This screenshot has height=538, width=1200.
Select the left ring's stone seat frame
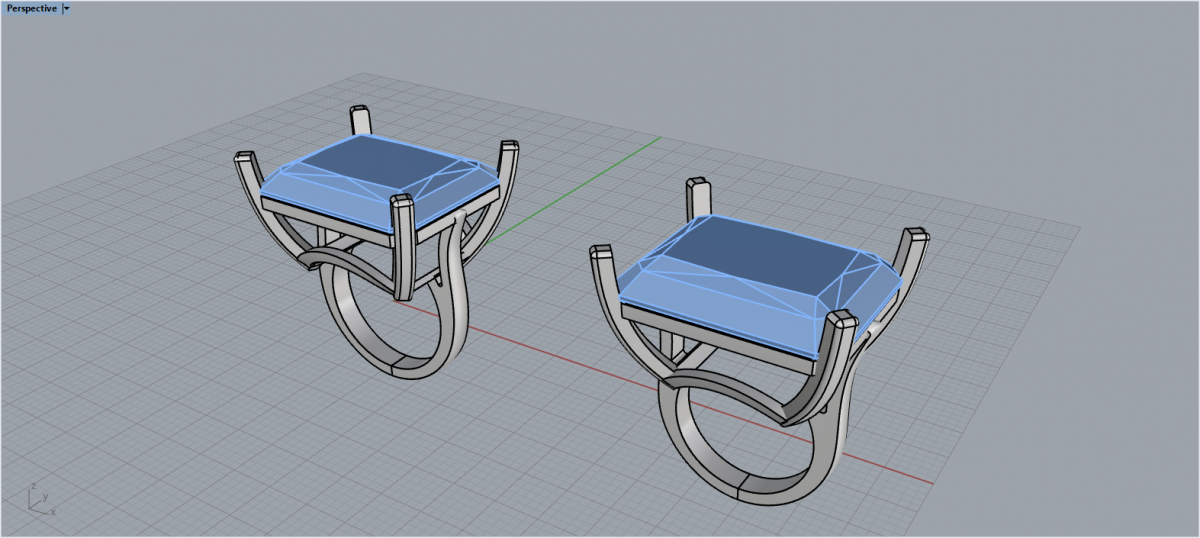(x=330, y=216)
